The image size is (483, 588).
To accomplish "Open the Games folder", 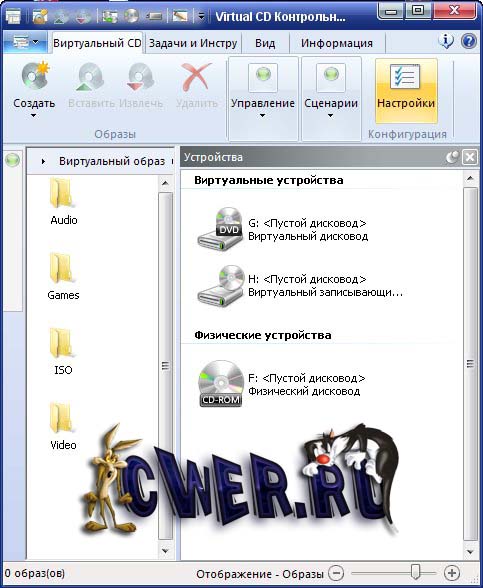I will coord(63,277).
